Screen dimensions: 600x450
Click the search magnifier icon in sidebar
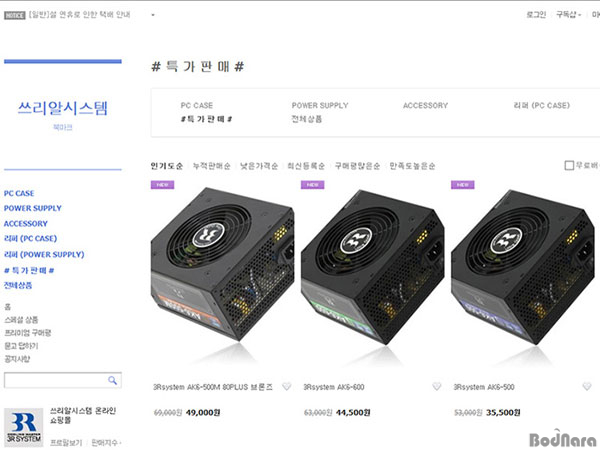(x=112, y=380)
